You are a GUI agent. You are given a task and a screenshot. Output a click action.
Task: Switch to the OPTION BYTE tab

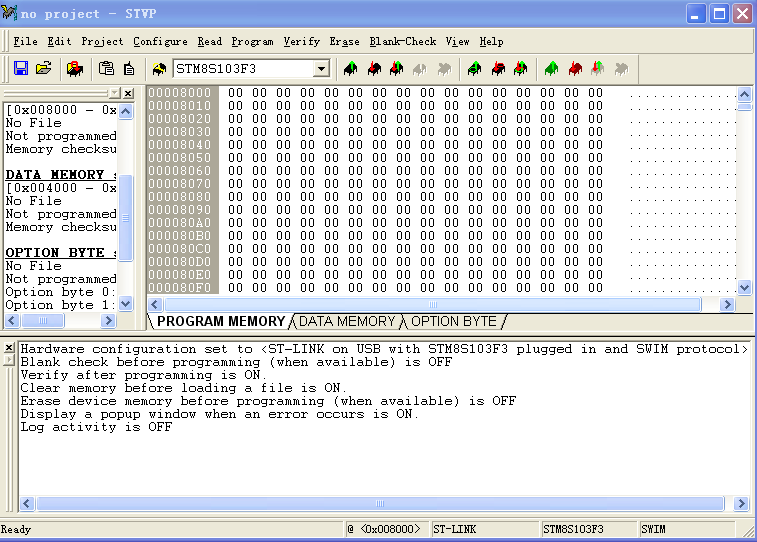[x=453, y=321]
